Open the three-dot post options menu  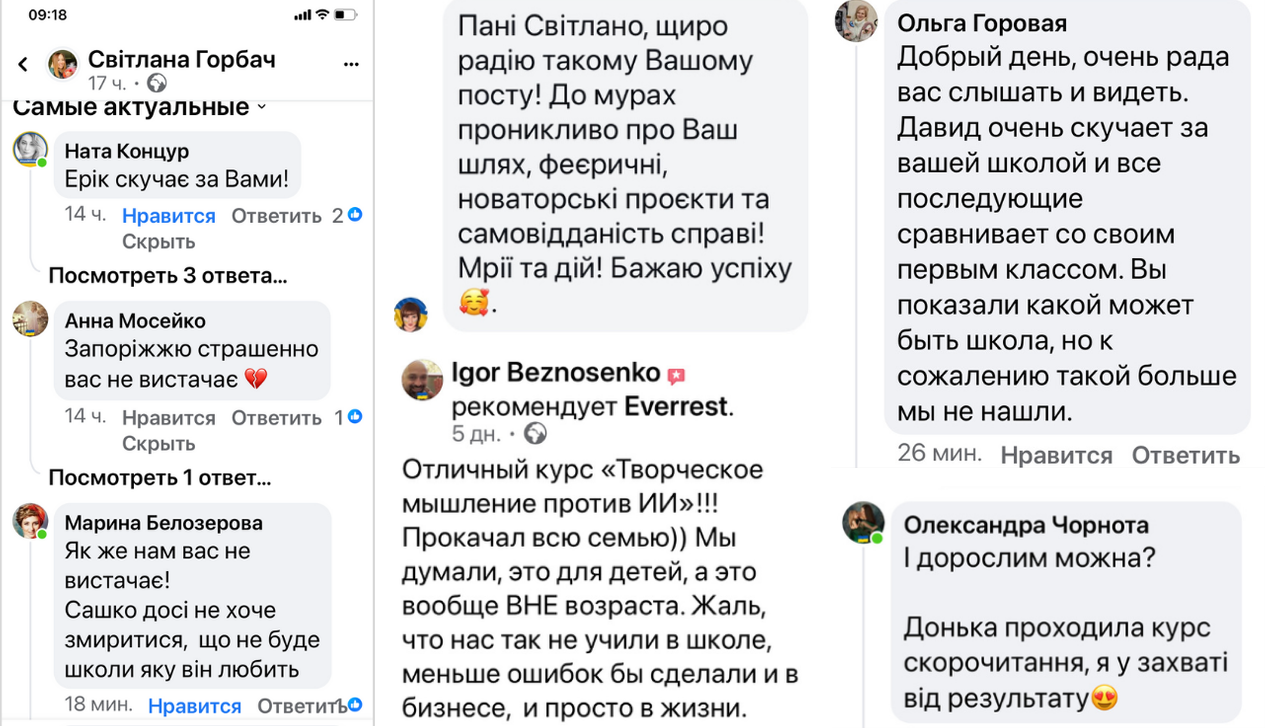coord(351,63)
